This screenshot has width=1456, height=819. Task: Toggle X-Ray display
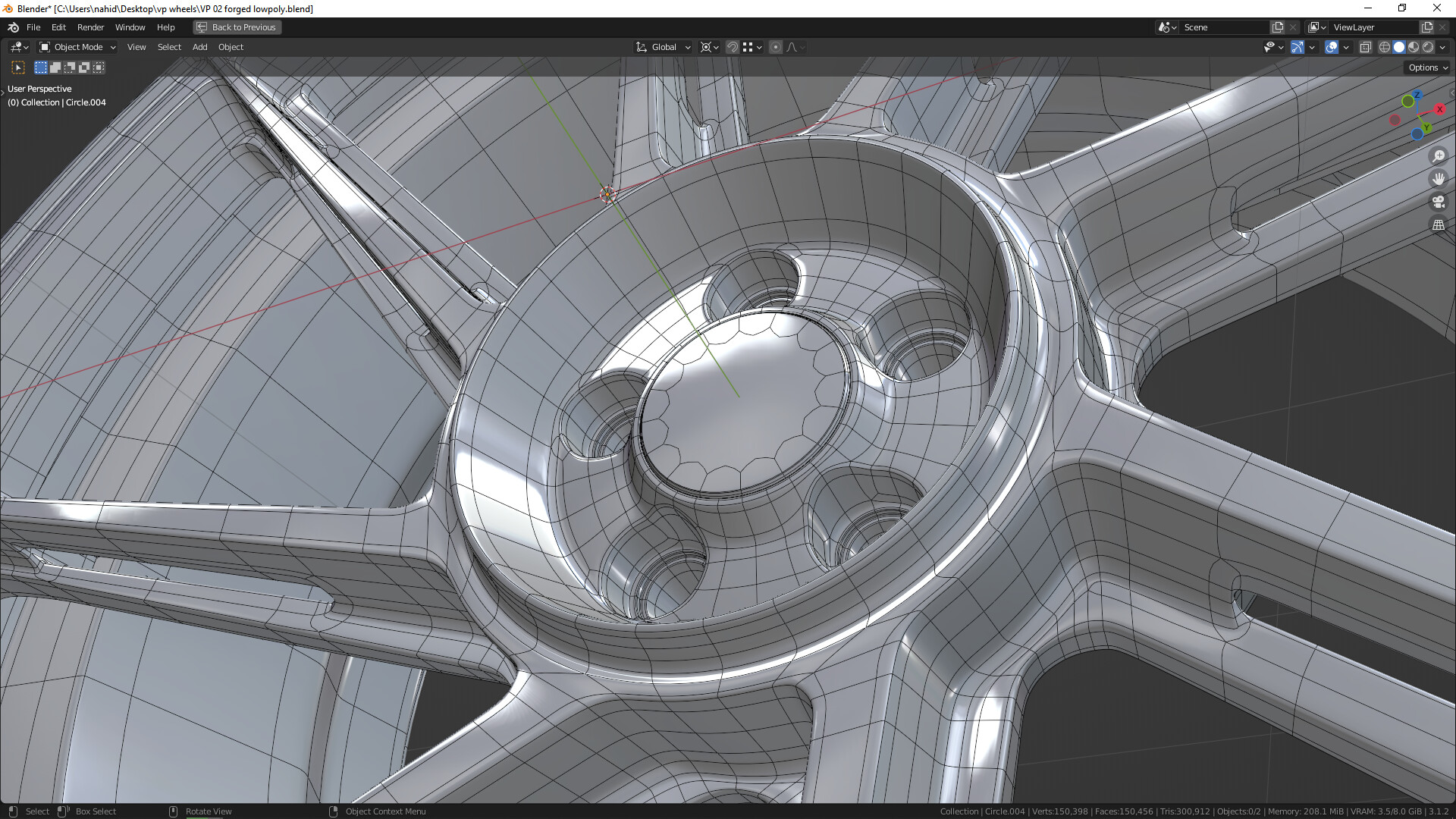1365,47
